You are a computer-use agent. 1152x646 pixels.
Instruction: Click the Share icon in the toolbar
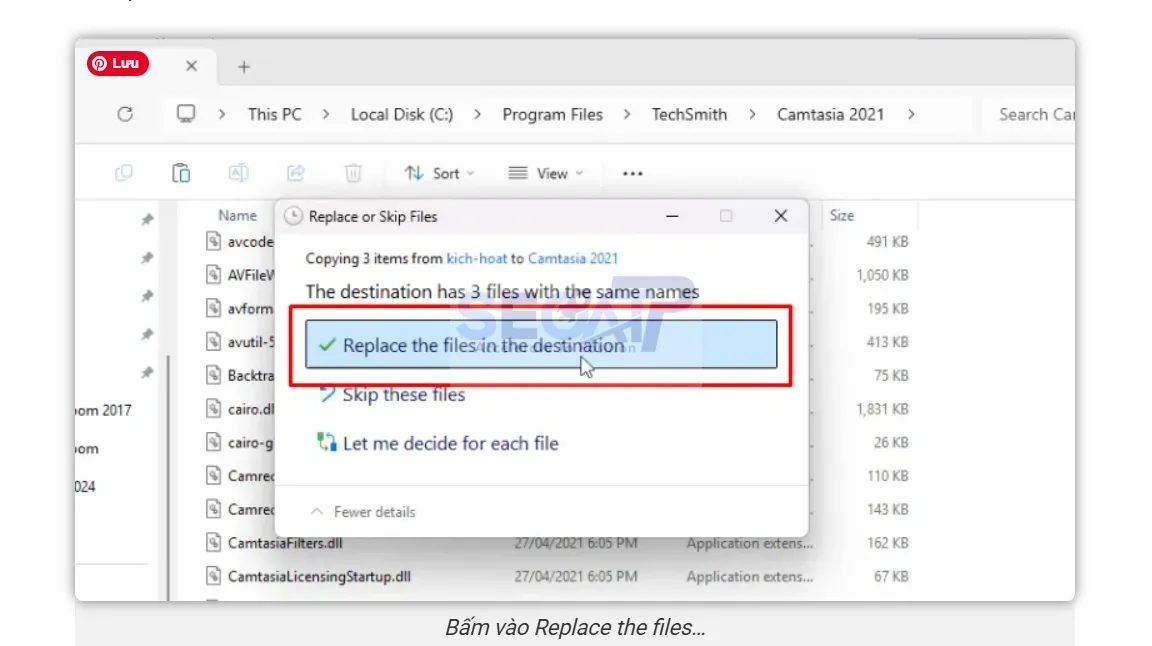tap(296, 172)
